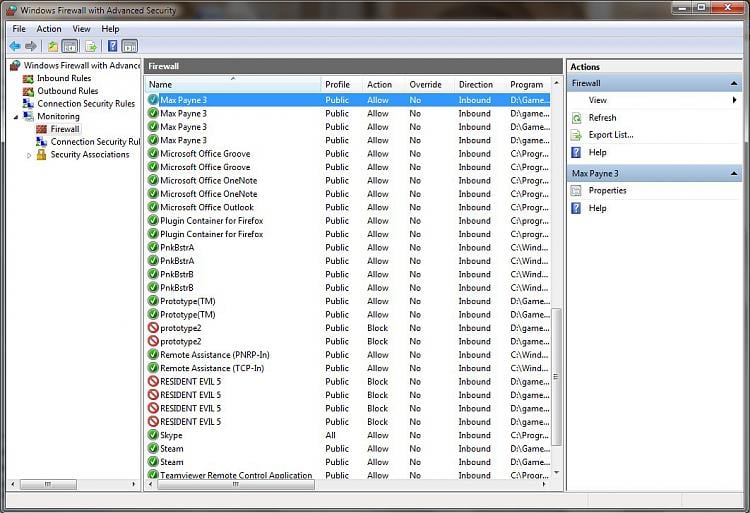The width and height of the screenshot is (750, 513).
Task: Click the 'All' profile cell for Skype
Action: pyautogui.click(x=331, y=435)
